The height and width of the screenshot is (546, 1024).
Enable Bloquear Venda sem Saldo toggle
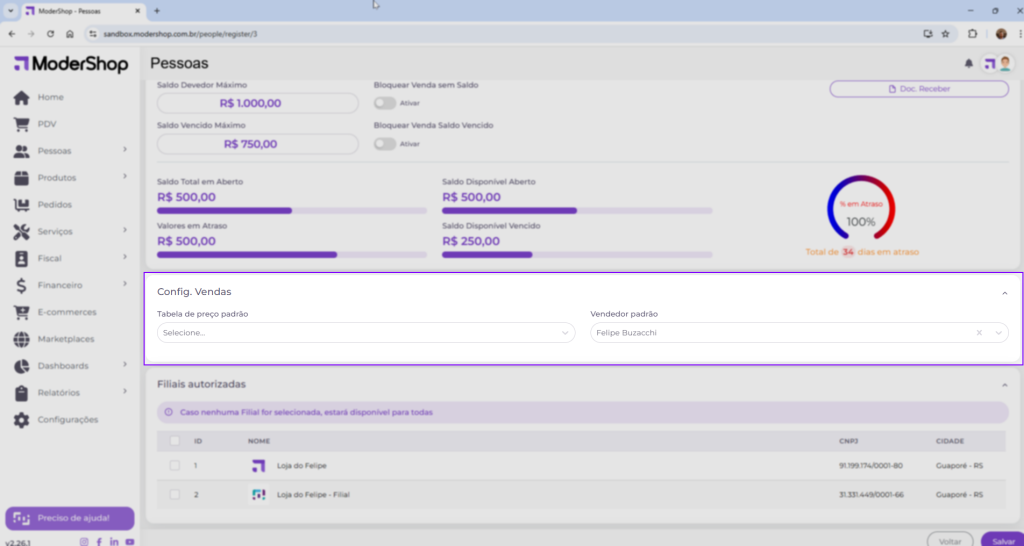coord(384,102)
